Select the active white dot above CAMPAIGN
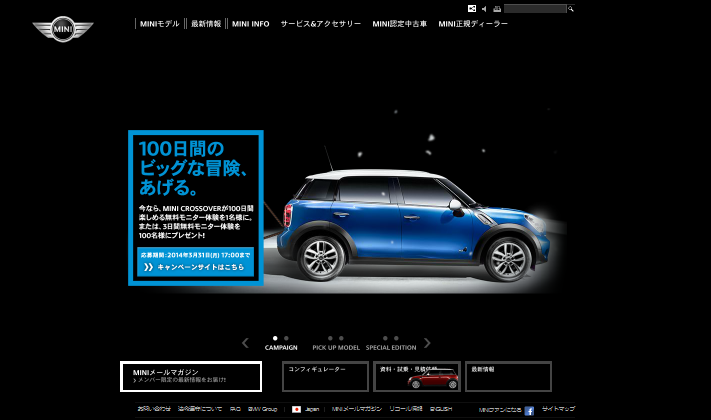Viewport: 711px width, 420px height. (275, 338)
